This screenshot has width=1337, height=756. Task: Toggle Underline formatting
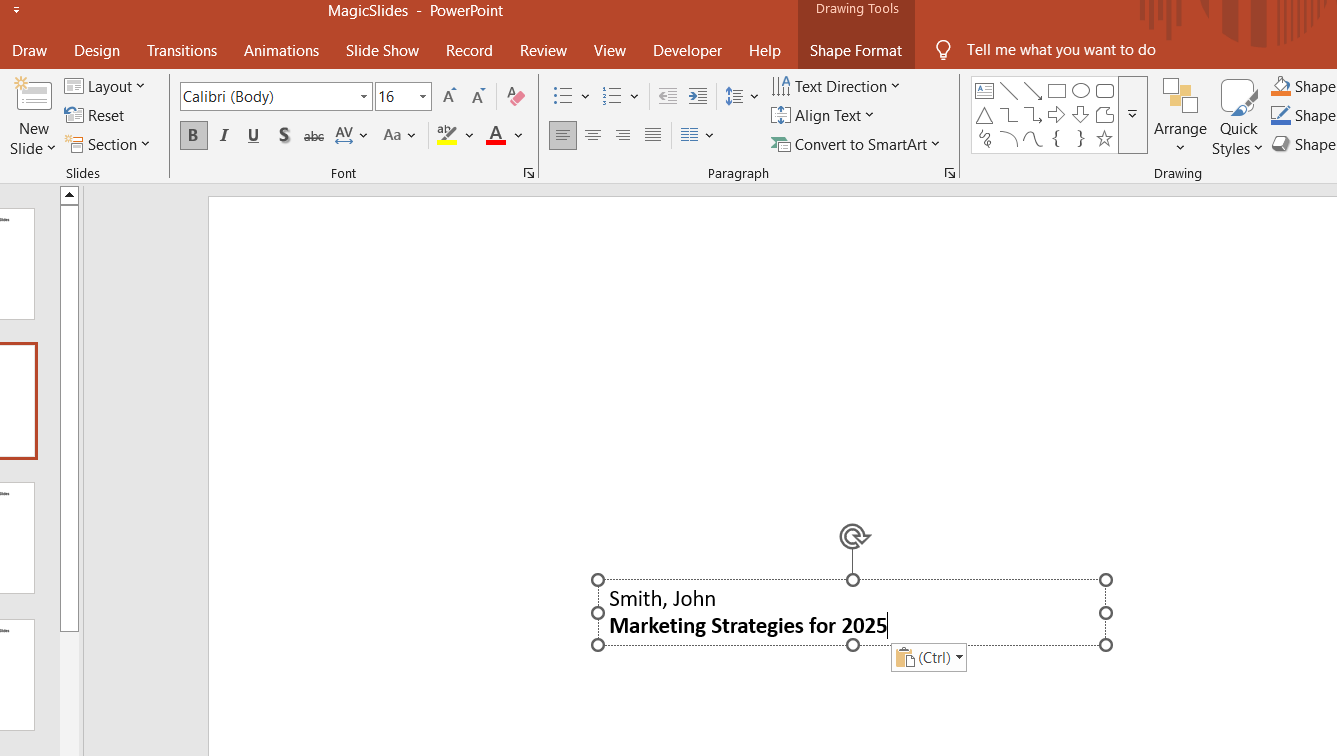click(x=254, y=135)
